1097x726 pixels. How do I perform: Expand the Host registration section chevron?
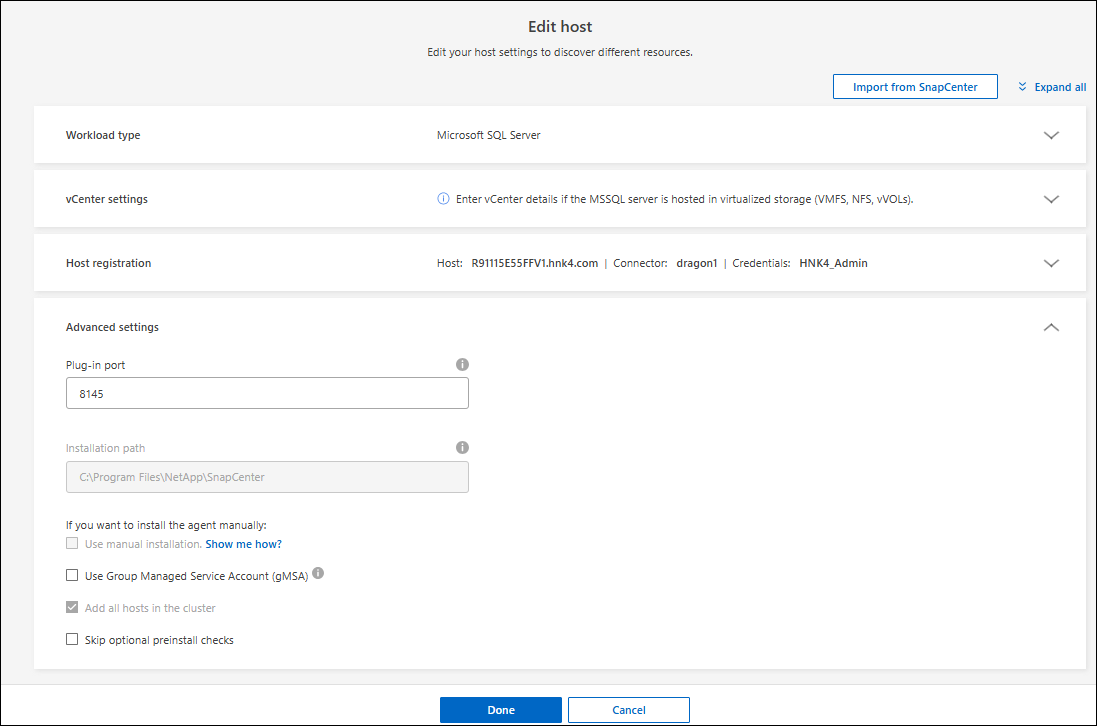coord(1051,263)
